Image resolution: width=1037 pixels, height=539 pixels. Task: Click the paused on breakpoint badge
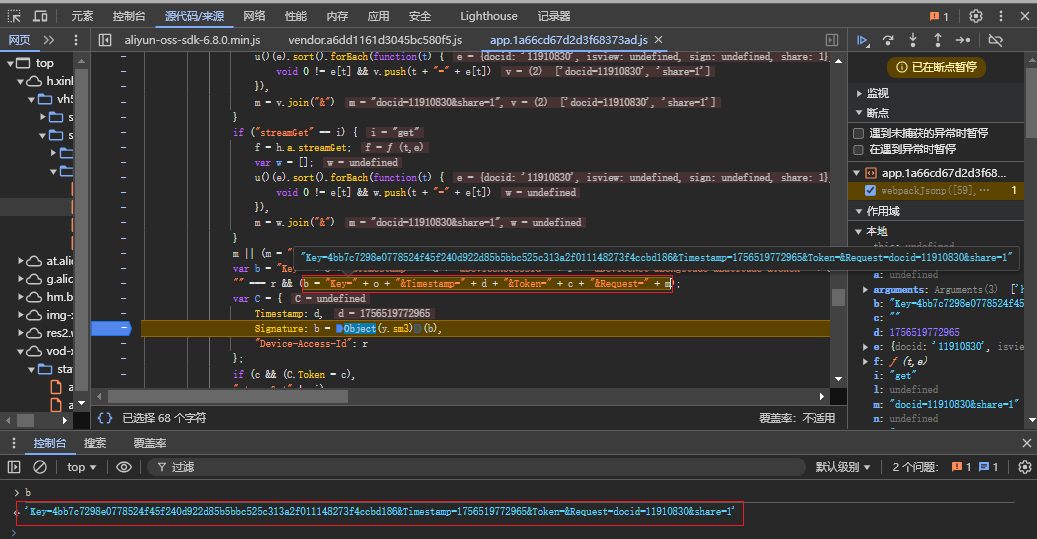tap(936, 67)
